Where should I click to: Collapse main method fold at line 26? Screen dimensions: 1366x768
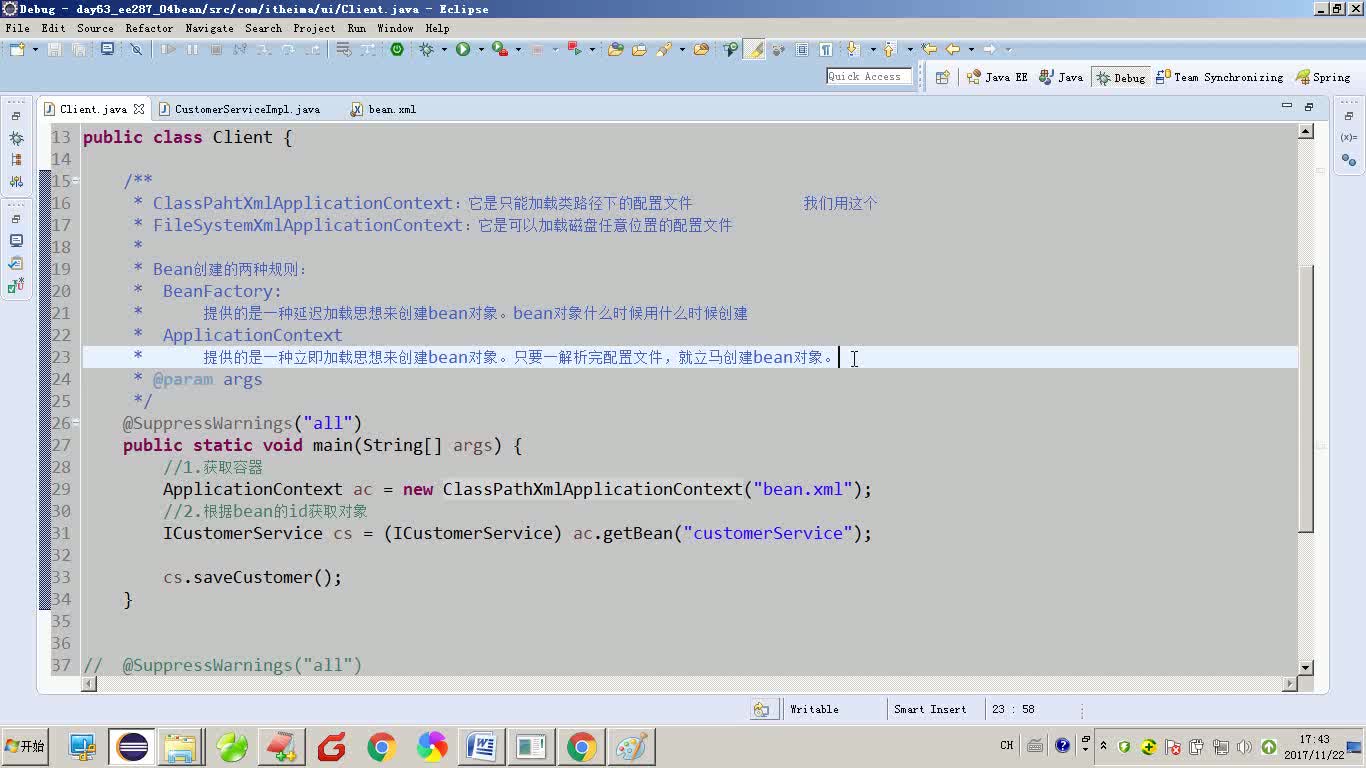(76, 423)
